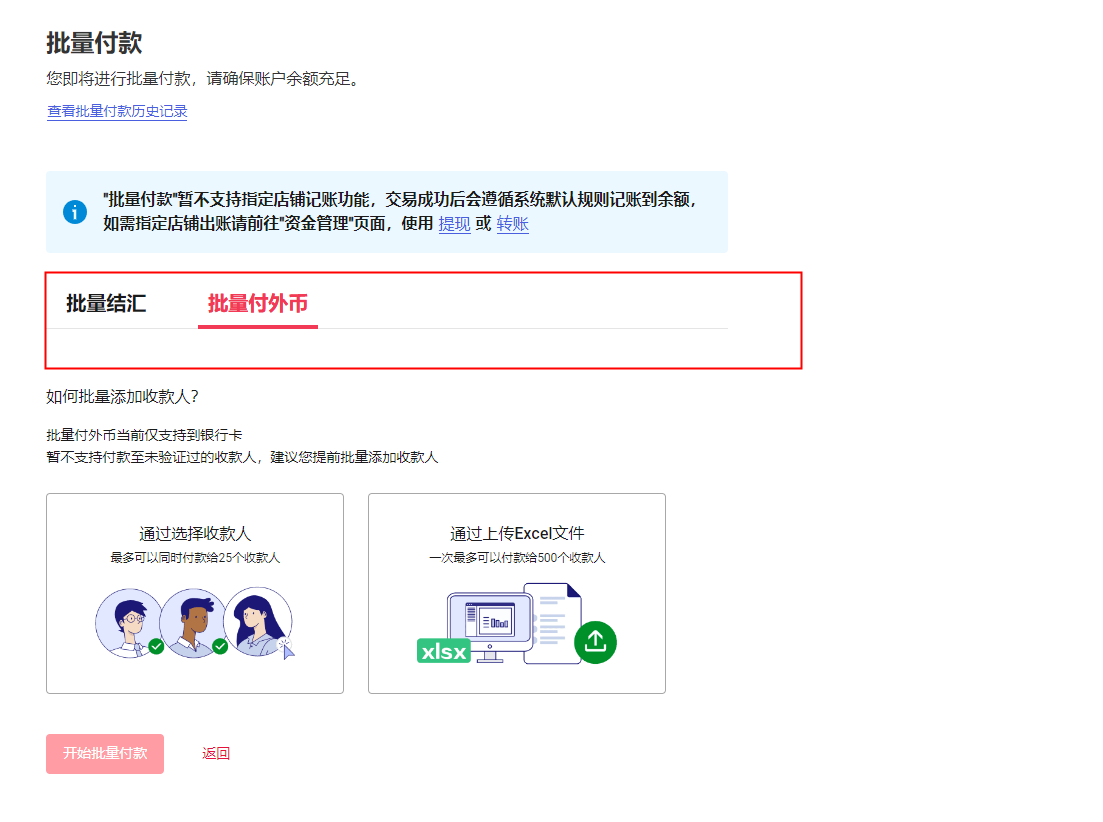
Task: Click the 最多可以同时付款给25个收款人 text
Action: click(x=195, y=558)
